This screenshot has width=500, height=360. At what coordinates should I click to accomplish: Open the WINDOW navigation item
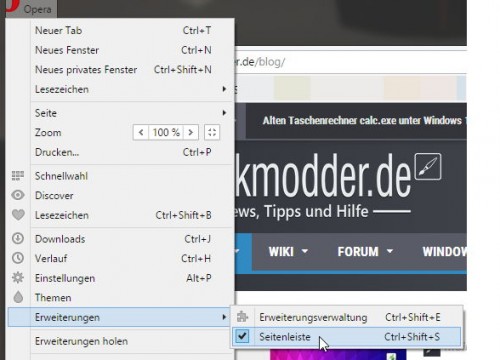pos(444,252)
